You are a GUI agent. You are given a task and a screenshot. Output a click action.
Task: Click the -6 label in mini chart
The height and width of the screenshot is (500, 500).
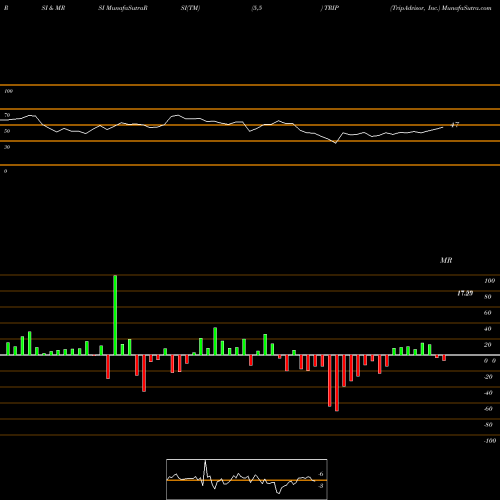coord(320,474)
